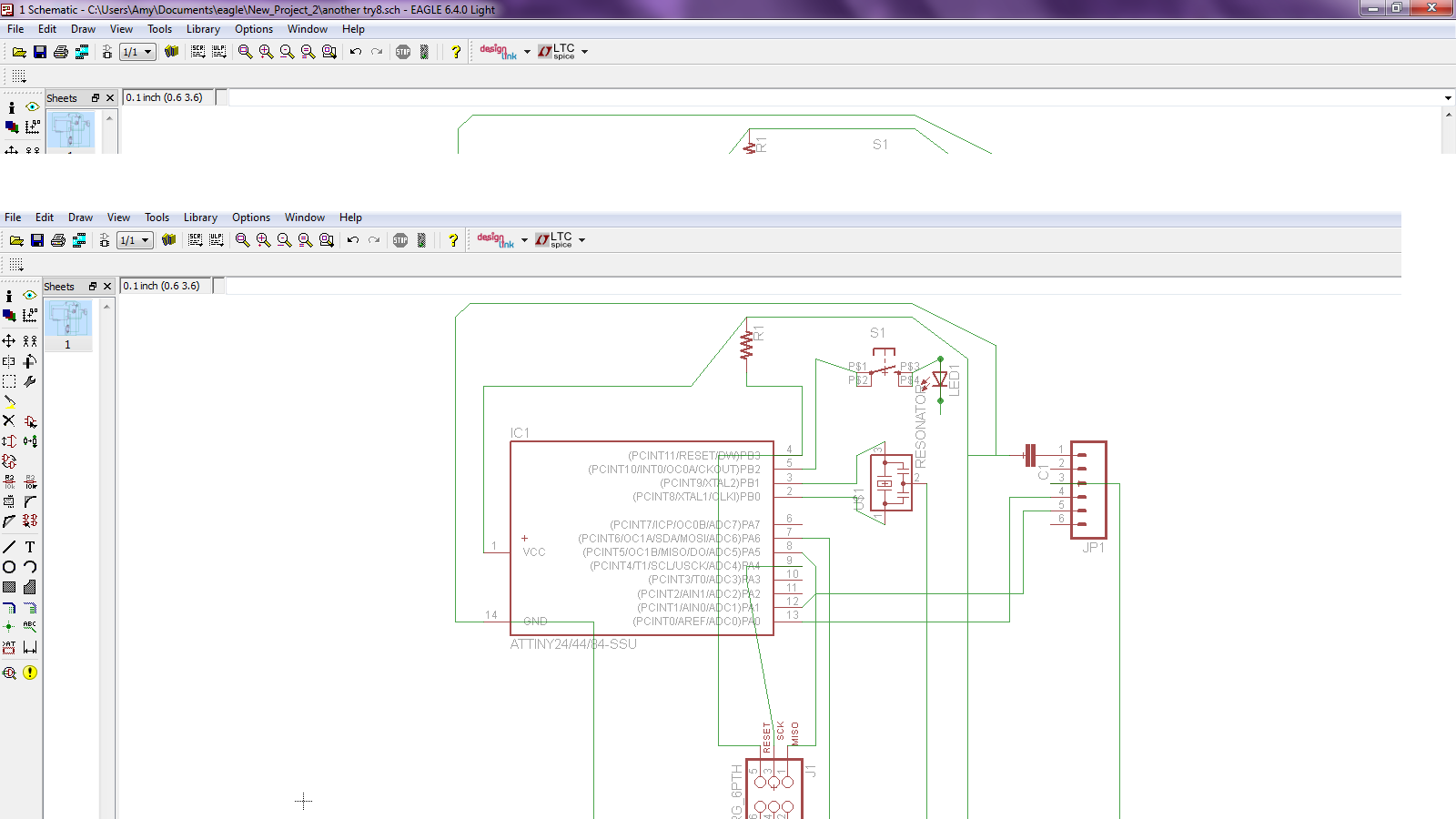
Task: Select the Bus tool
Action: coord(9,607)
